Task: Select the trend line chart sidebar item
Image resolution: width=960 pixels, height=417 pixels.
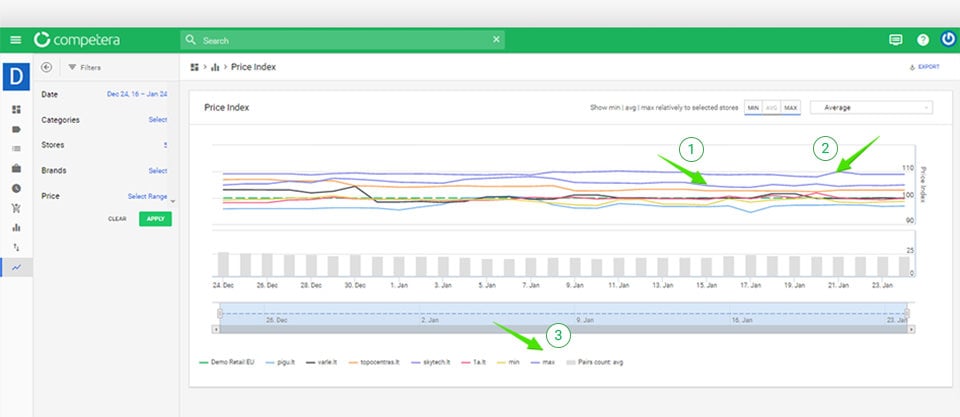Action: pyautogui.click(x=16, y=267)
